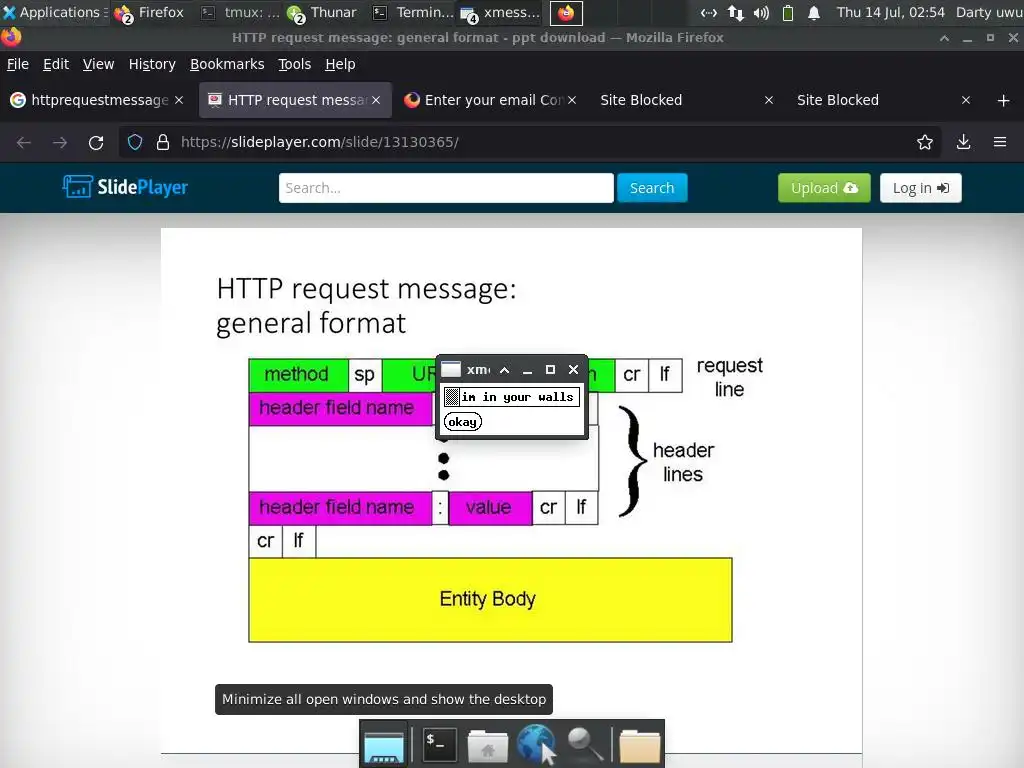Go forward one page
The image size is (1024, 768).
pos(60,142)
